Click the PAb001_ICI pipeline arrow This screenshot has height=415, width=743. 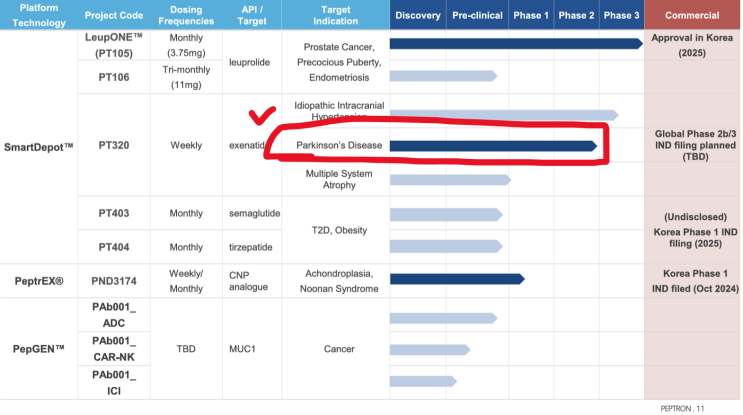(423, 381)
